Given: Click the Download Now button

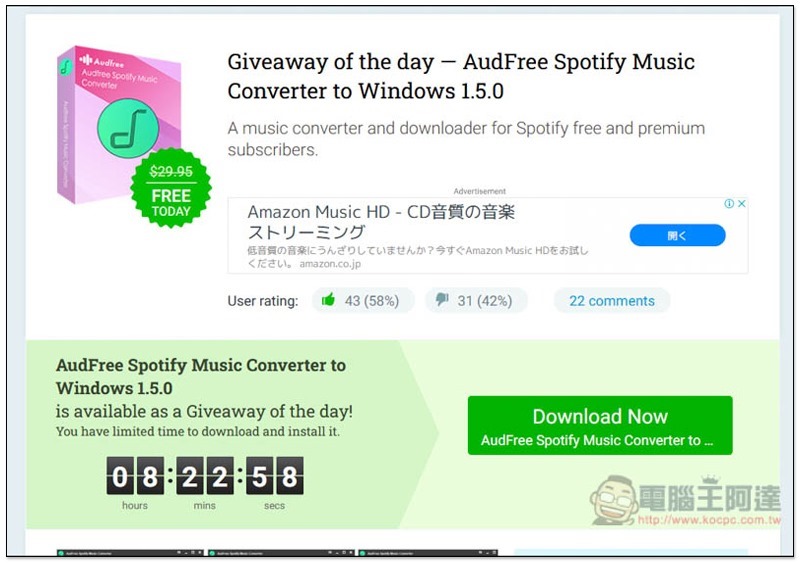Looking at the screenshot, I should point(600,425).
